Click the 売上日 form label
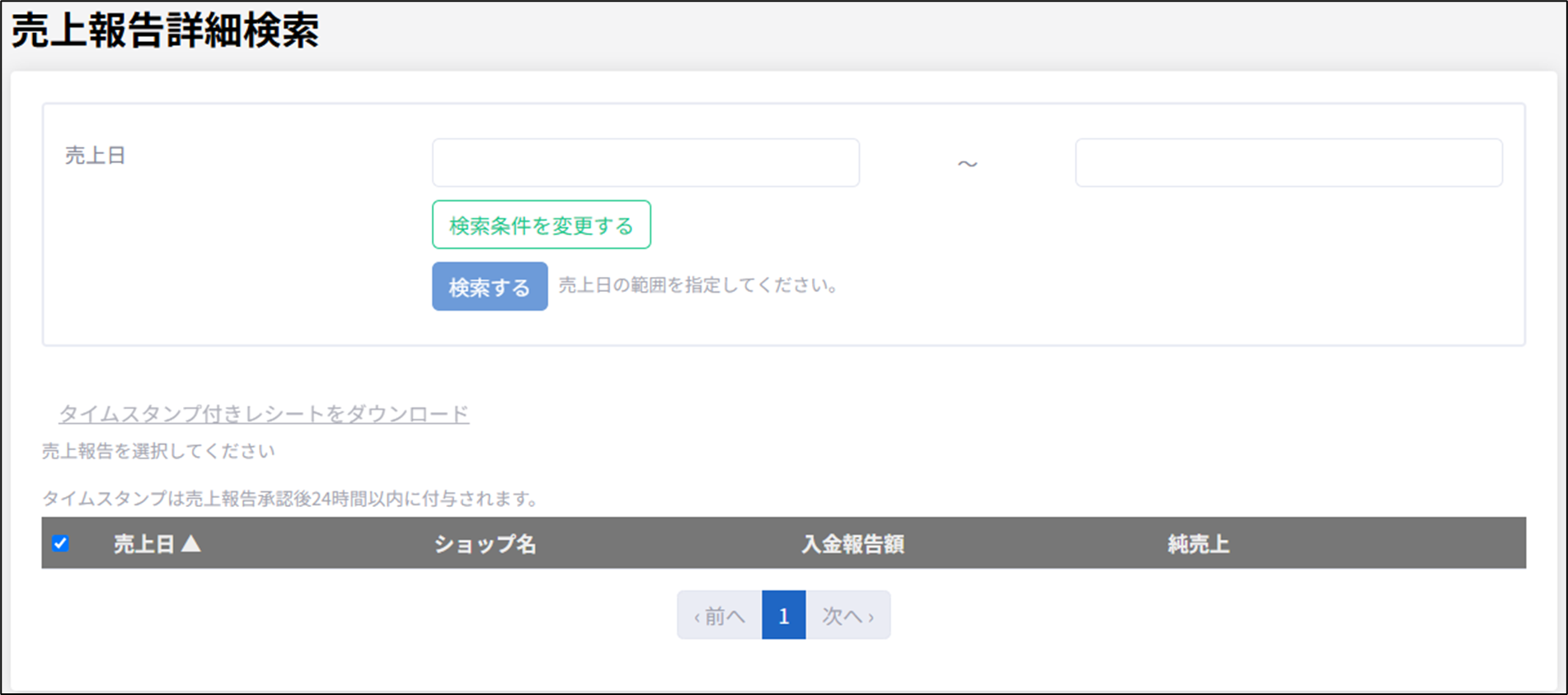The height and width of the screenshot is (695, 1568). click(95, 156)
